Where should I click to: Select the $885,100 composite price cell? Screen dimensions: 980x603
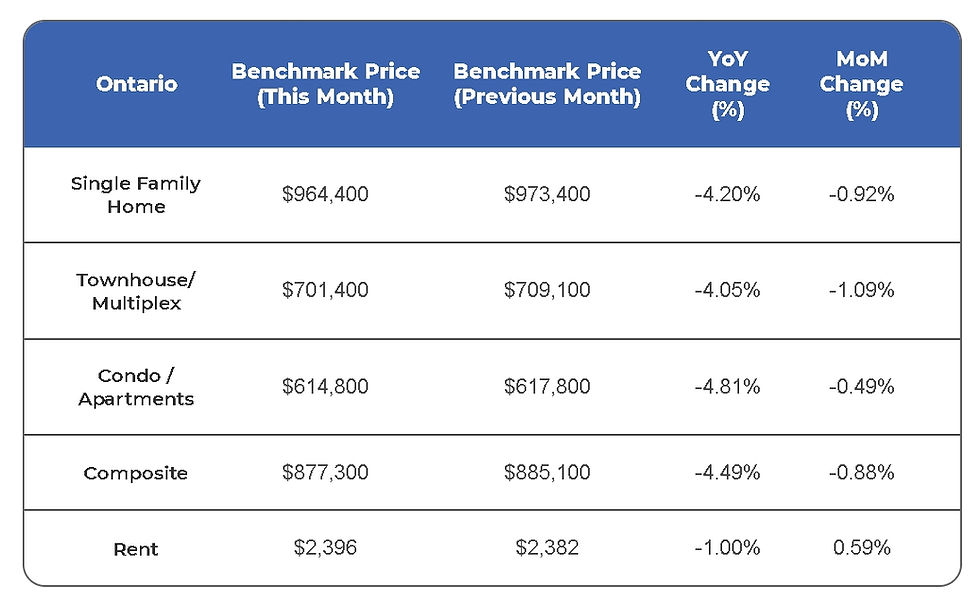coord(547,473)
